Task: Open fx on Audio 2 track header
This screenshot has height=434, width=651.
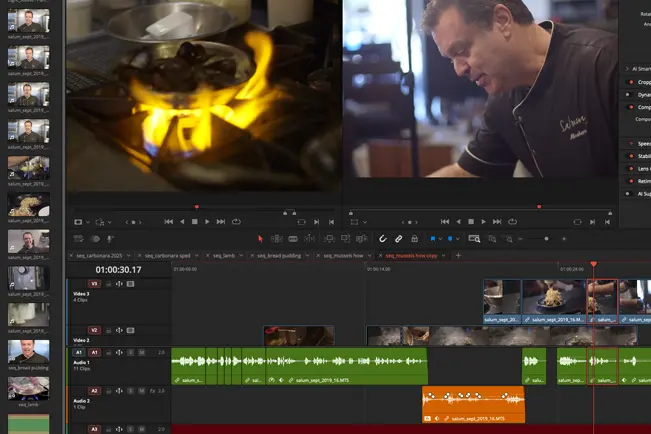Action: [152, 391]
